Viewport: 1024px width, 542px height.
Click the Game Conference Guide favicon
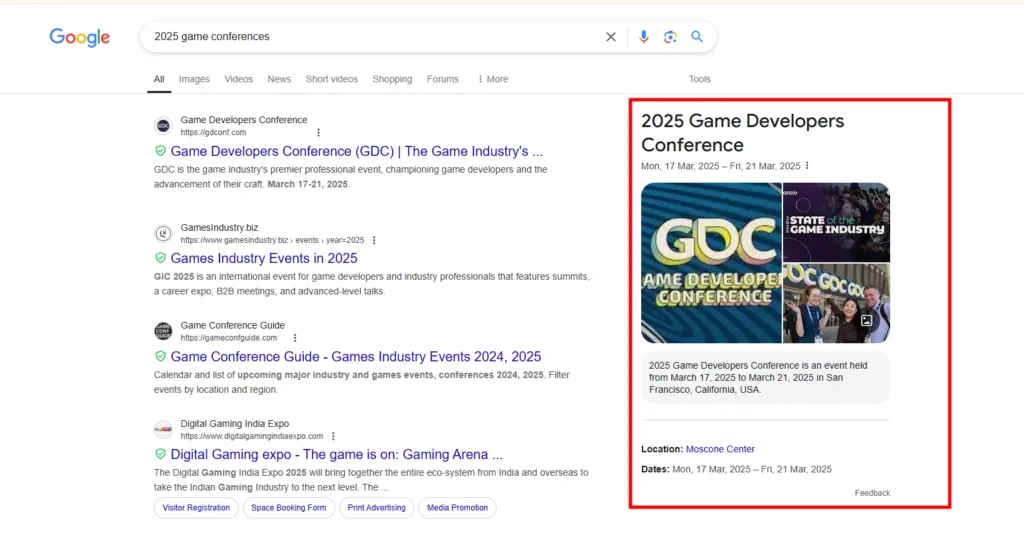click(163, 331)
